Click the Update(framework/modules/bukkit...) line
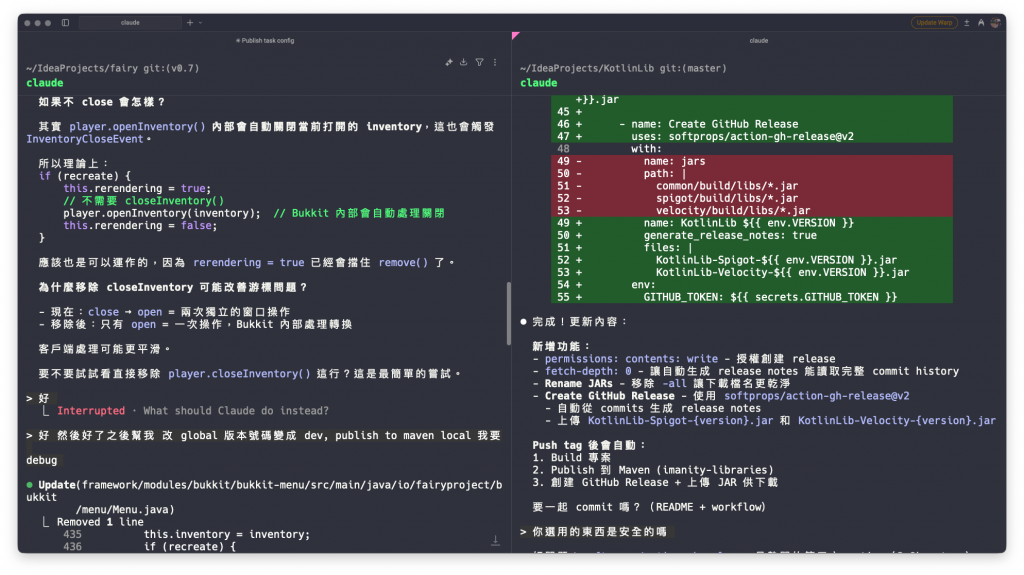Viewport: 1024px width, 575px height. point(264,497)
